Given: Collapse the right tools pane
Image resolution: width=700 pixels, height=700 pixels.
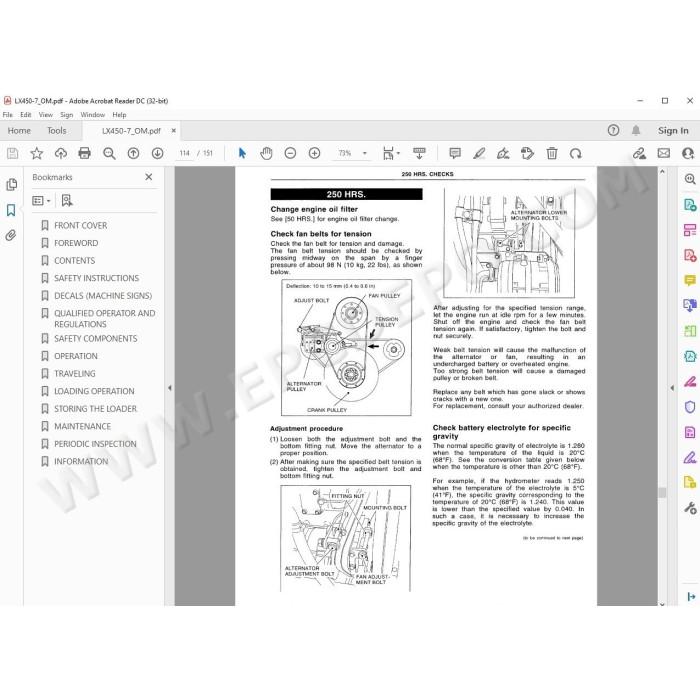Looking at the screenshot, I should point(672,388).
